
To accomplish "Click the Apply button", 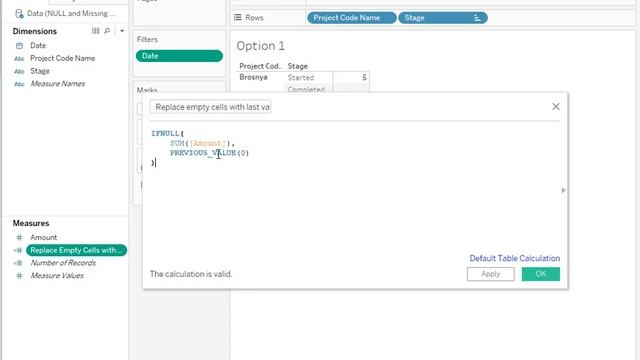I will 491,274.
